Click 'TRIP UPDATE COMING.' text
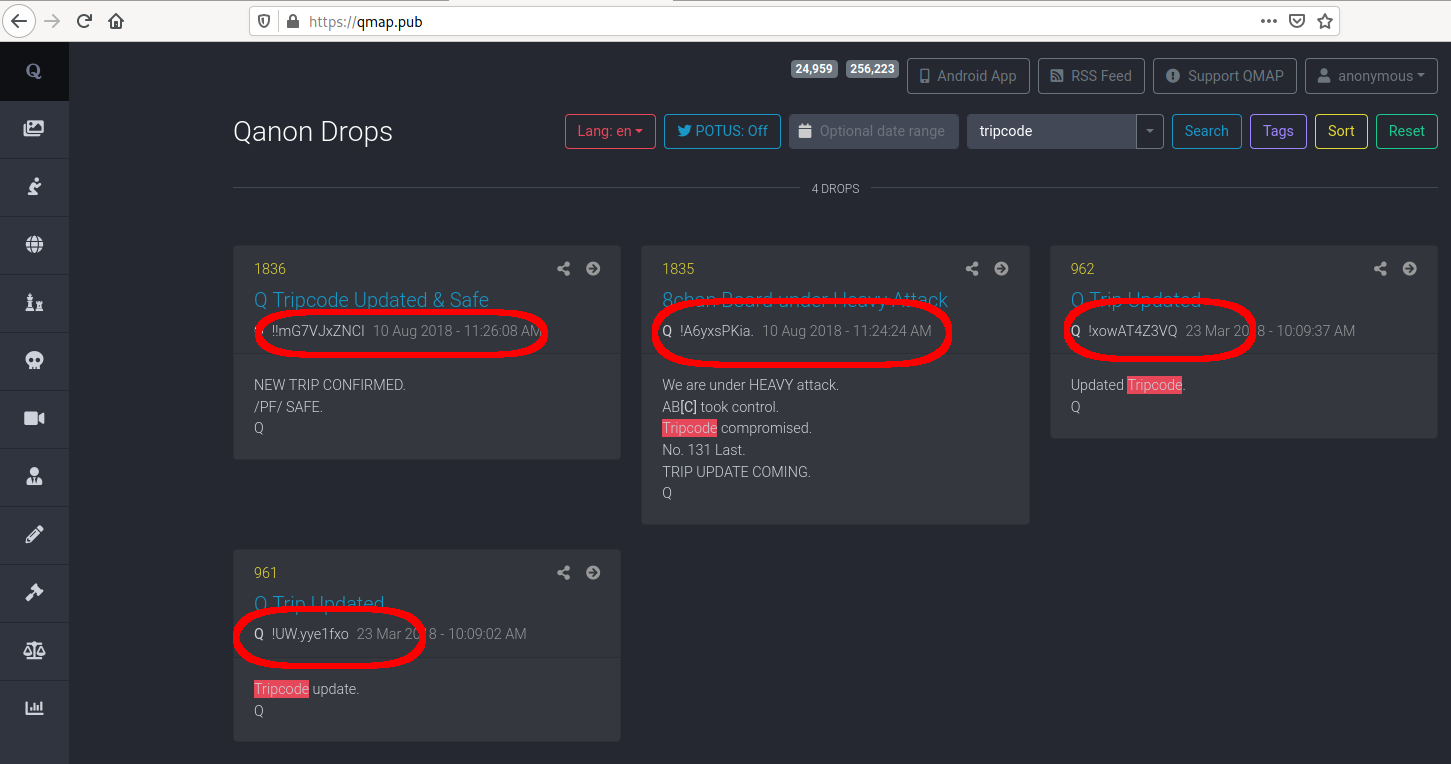Image resolution: width=1451 pixels, height=764 pixels. point(736,471)
